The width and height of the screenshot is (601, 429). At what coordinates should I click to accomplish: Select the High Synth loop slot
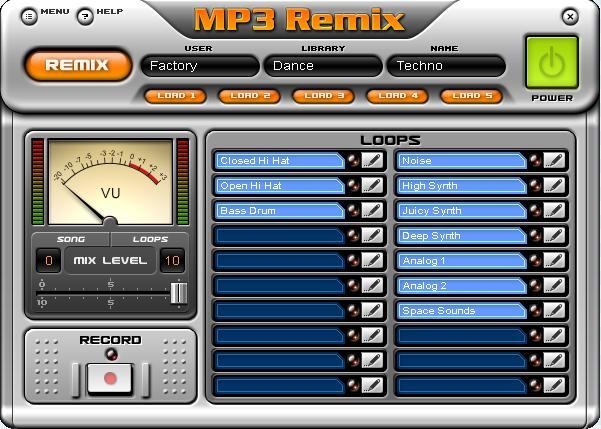(461, 186)
